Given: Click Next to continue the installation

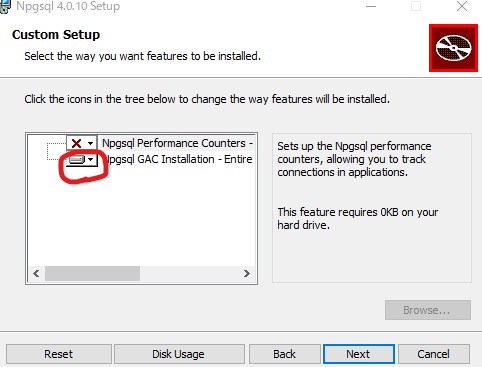Looking at the screenshot, I should point(358,354).
